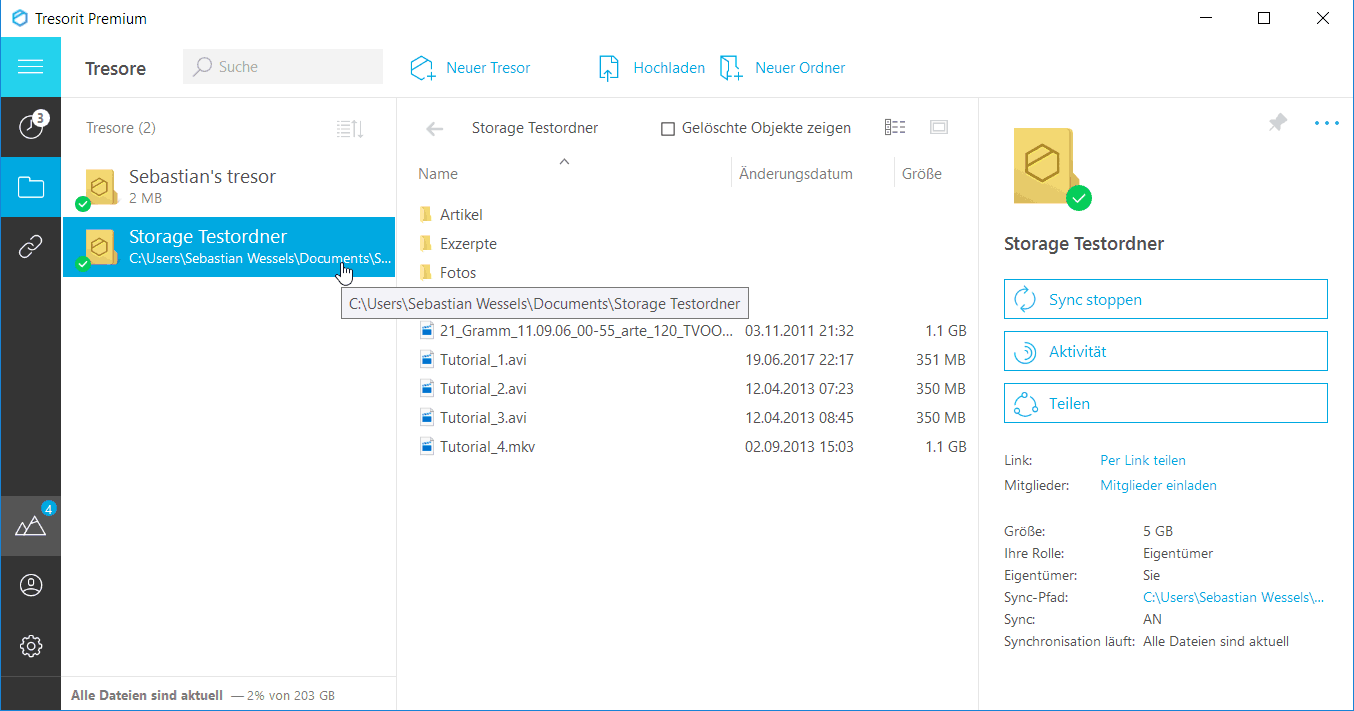The width and height of the screenshot is (1354, 711).
Task: Open the user profile icon
Action: tap(30, 586)
